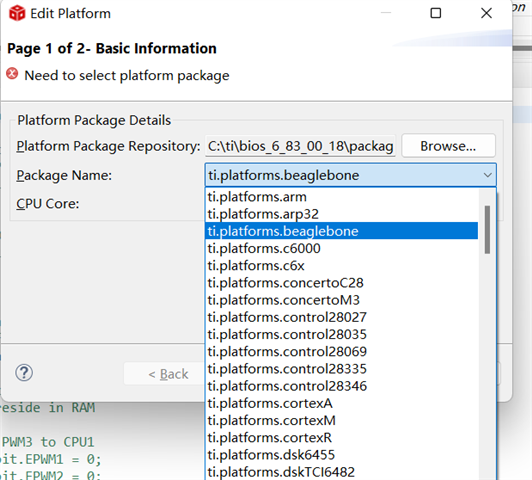The height and width of the screenshot is (480, 532).
Task: Select ti.platforms.control28027 entry
Action: (x=342, y=317)
